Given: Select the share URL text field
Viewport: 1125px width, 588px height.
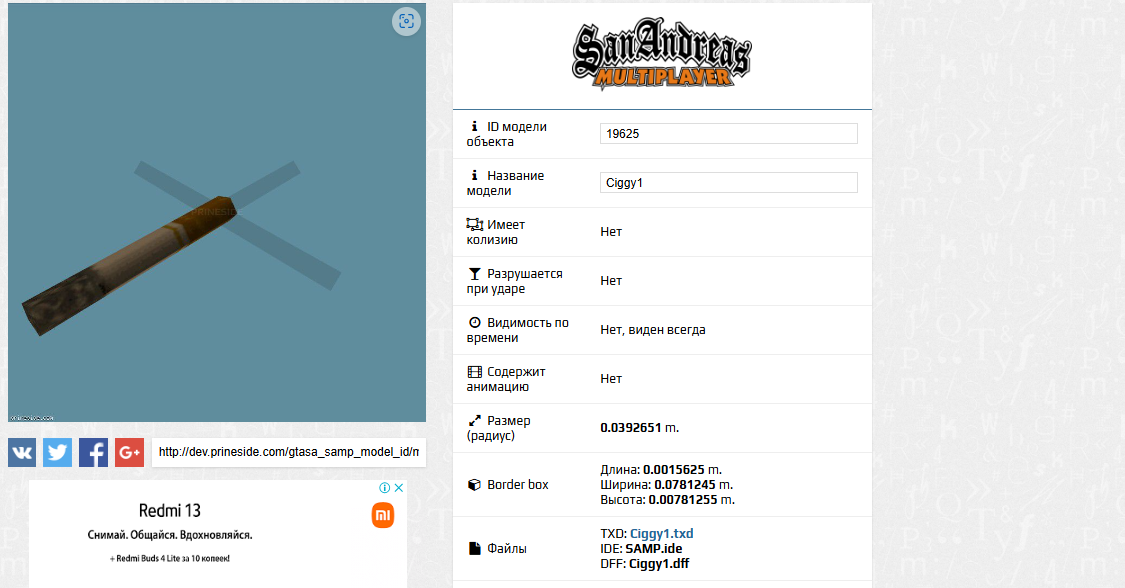Looking at the screenshot, I should coord(288,453).
